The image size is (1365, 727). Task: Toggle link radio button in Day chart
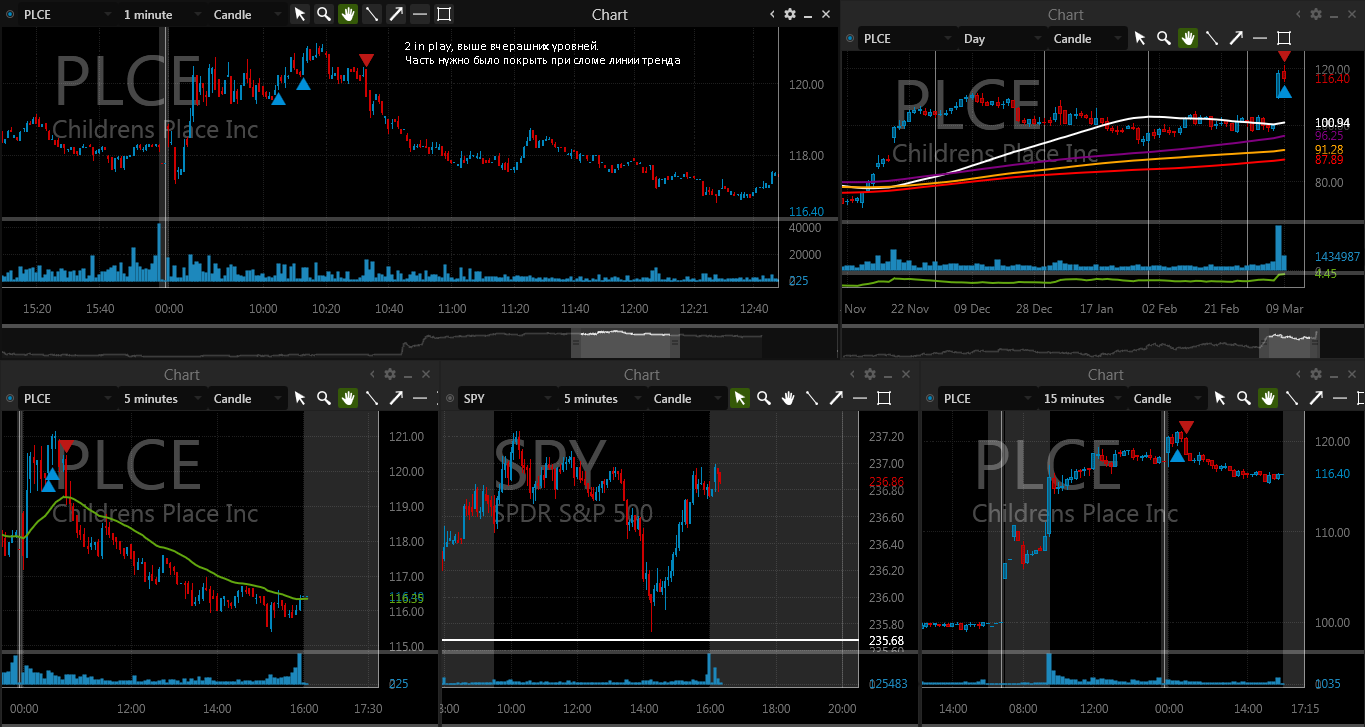point(850,38)
